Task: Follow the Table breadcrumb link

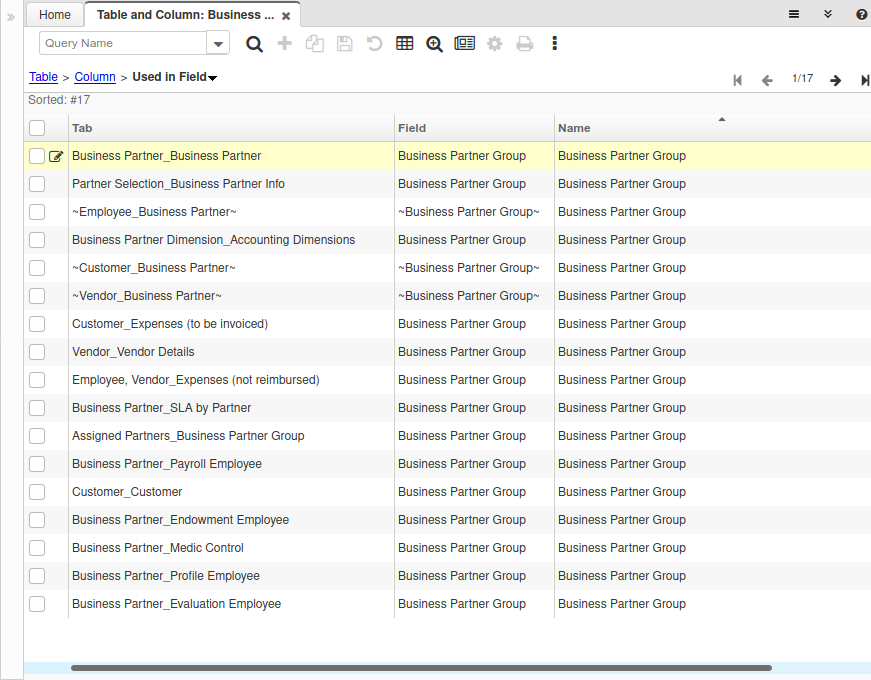Action: (x=43, y=77)
